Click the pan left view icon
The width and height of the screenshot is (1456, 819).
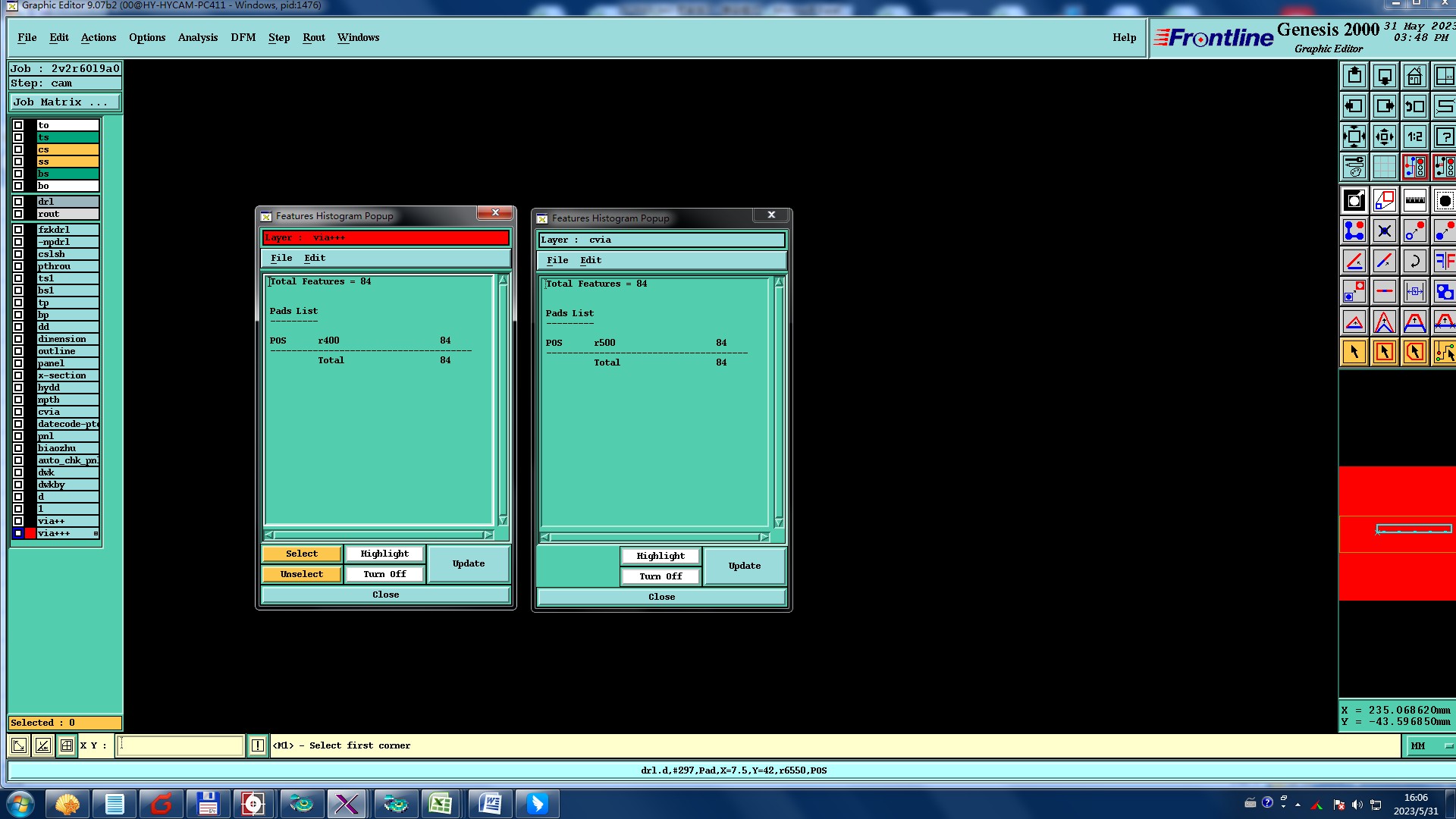[x=1354, y=107]
